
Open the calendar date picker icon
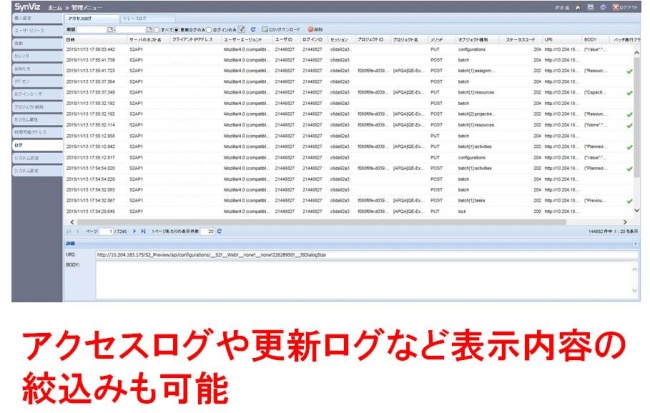[111, 30]
